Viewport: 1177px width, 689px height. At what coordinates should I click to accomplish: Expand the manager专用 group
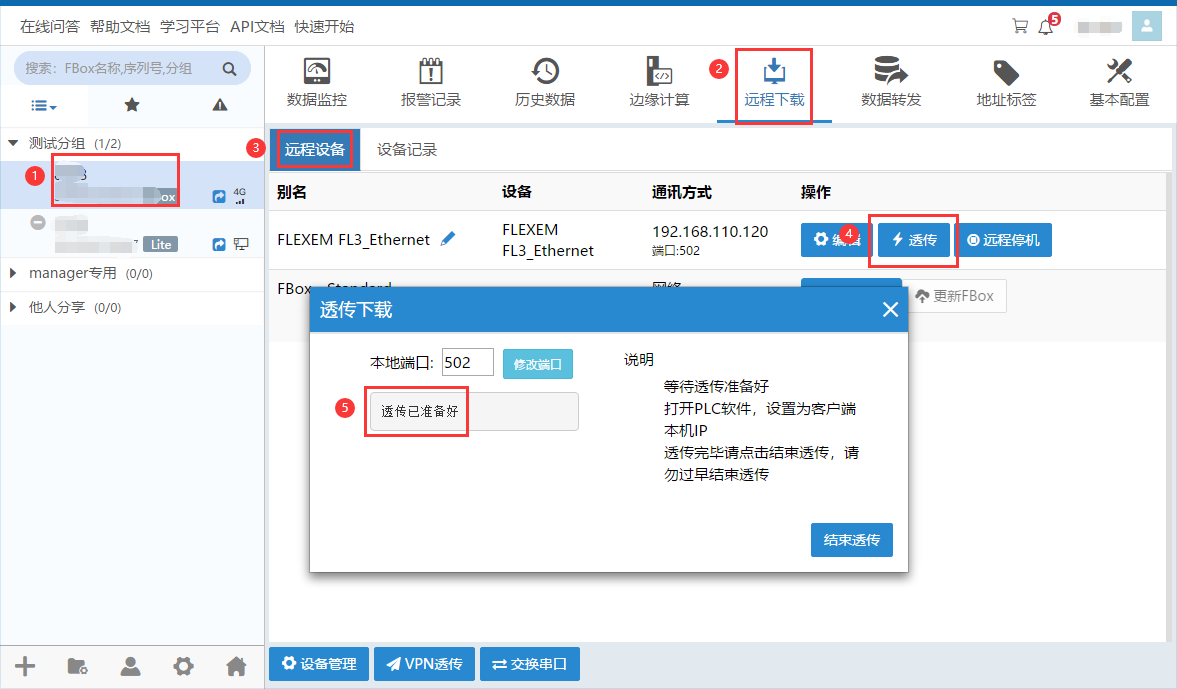pos(13,273)
